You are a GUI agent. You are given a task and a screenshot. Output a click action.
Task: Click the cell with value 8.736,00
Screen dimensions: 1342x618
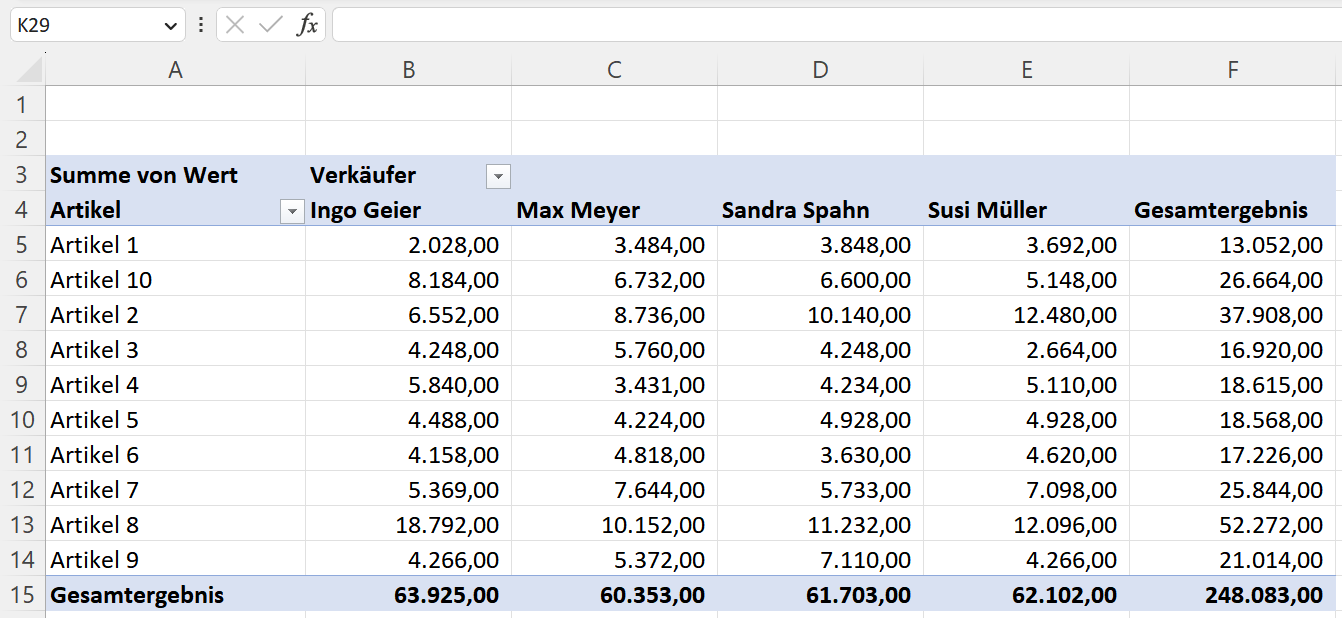(x=614, y=314)
